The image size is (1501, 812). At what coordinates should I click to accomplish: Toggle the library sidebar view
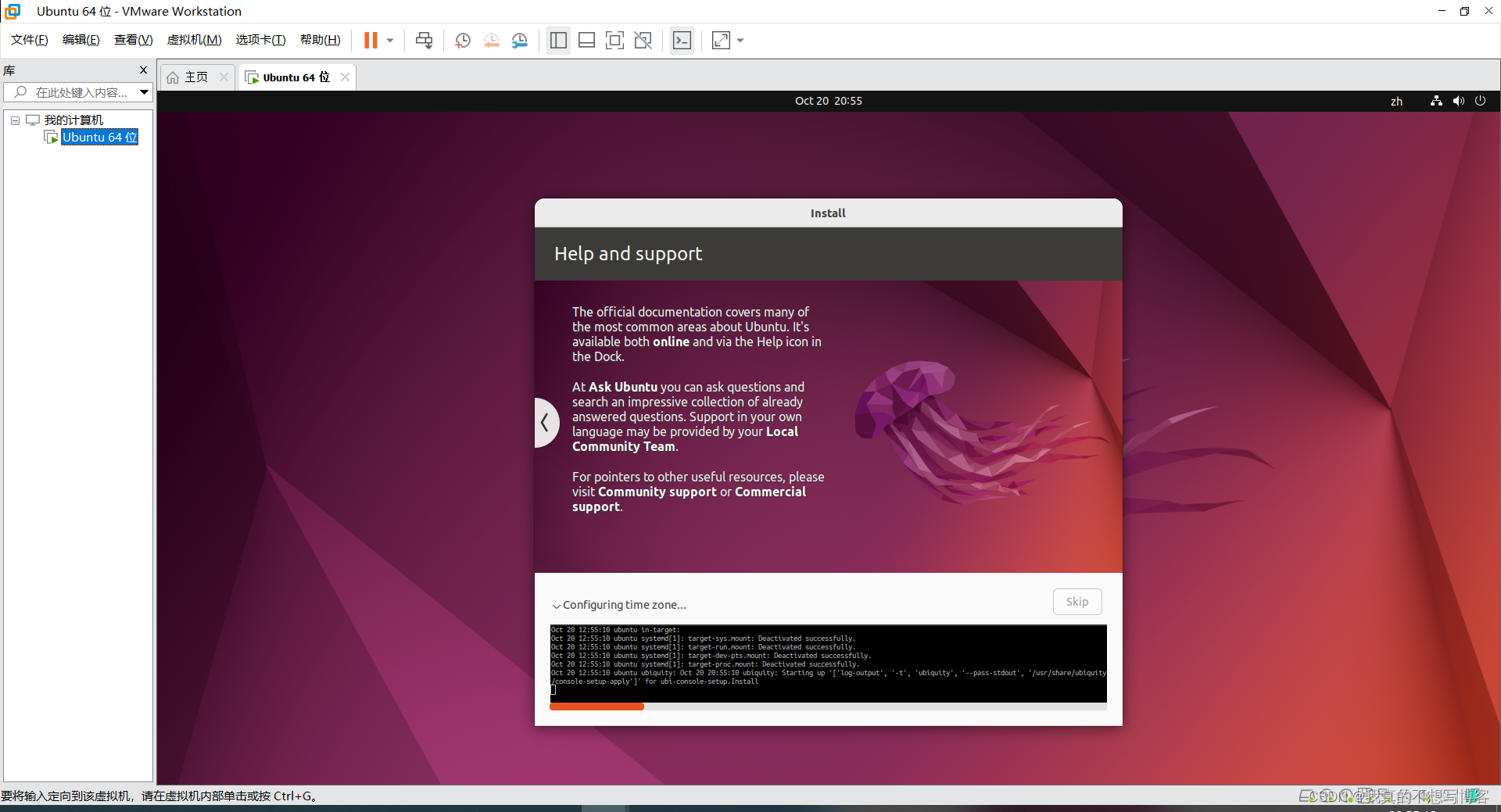[x=558, y=41]
